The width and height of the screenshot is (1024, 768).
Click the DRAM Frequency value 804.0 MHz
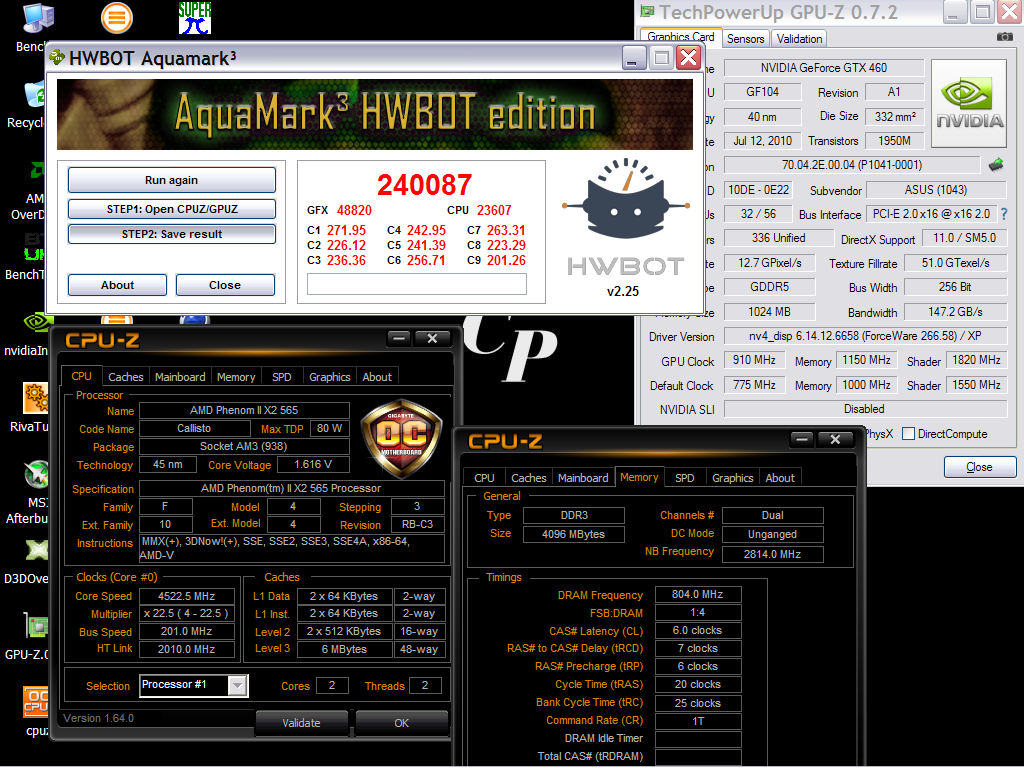(x=697, y=594)
